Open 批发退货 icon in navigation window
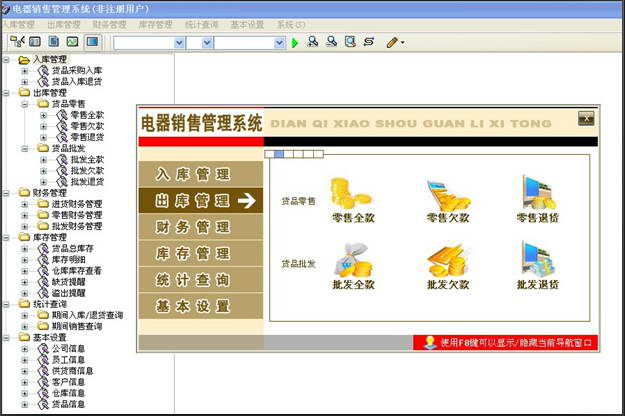 point(538,259)
